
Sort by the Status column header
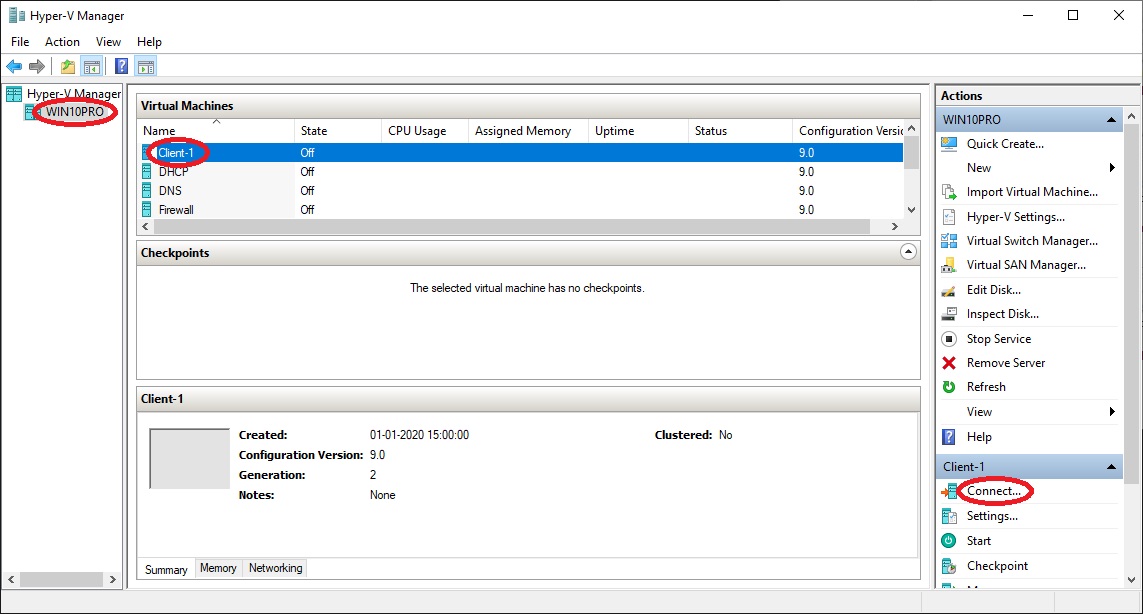741,131
